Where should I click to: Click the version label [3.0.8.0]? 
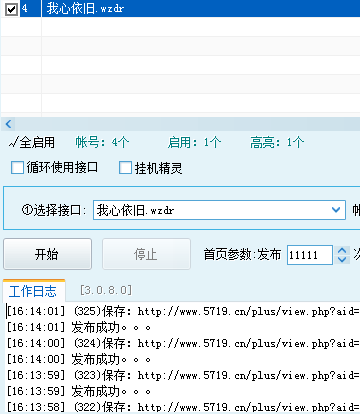[106, 290]
